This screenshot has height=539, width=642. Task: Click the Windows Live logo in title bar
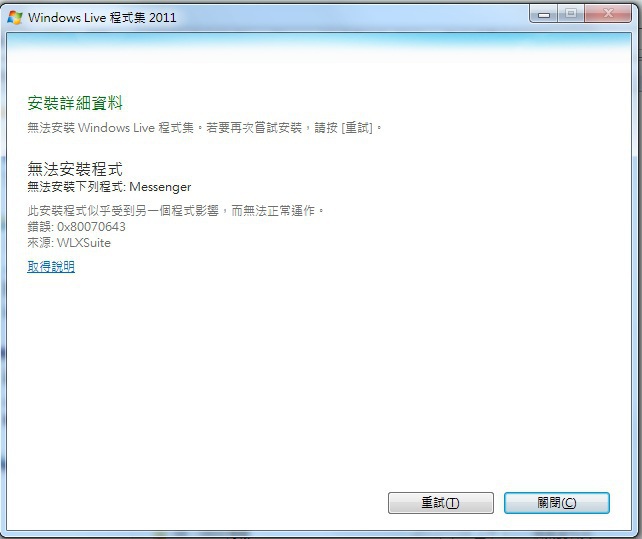coord(15,18)
